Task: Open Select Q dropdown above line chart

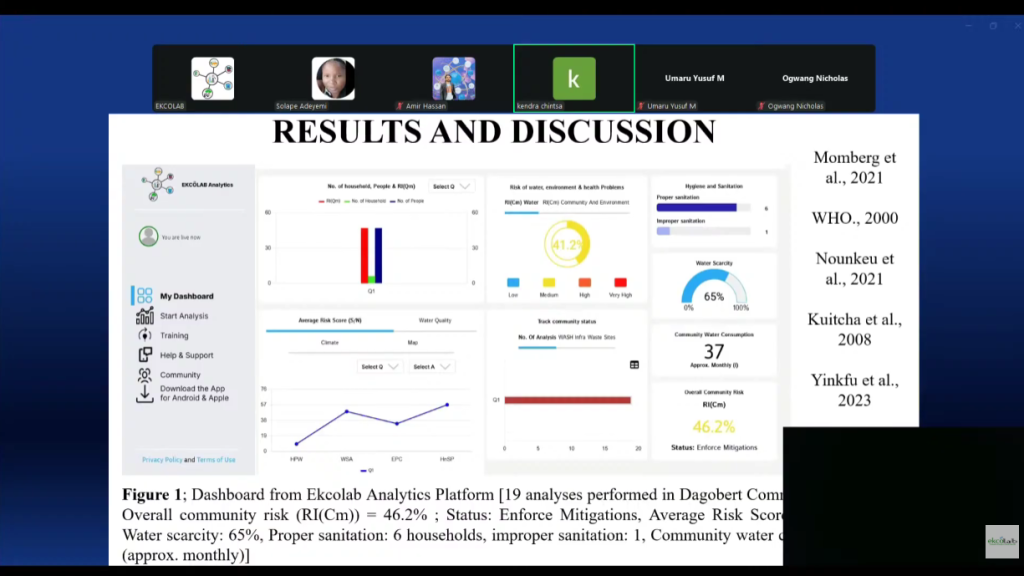Action: 380,367
